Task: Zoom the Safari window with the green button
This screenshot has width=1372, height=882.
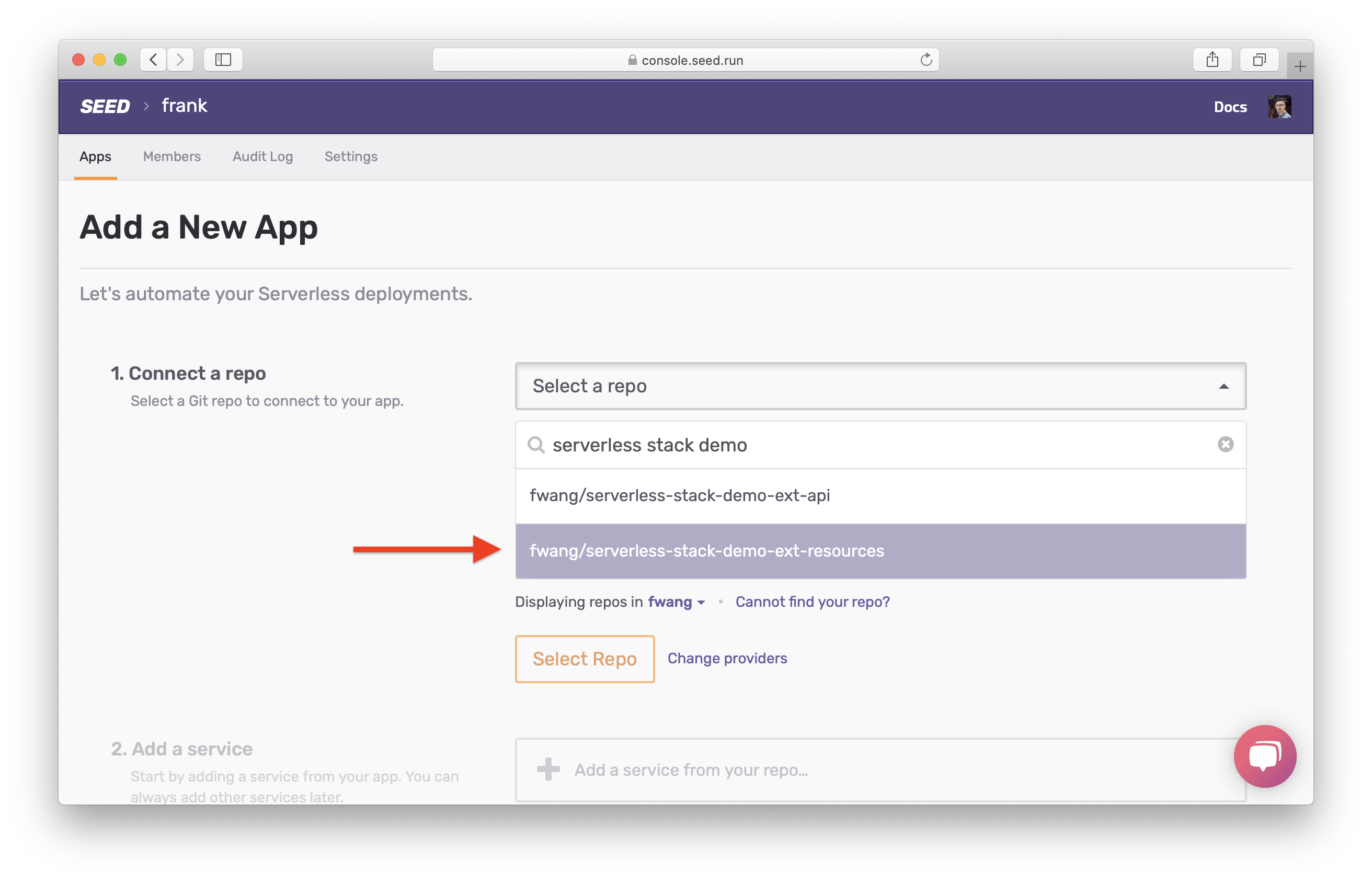Action: click(x=120, y=60)
